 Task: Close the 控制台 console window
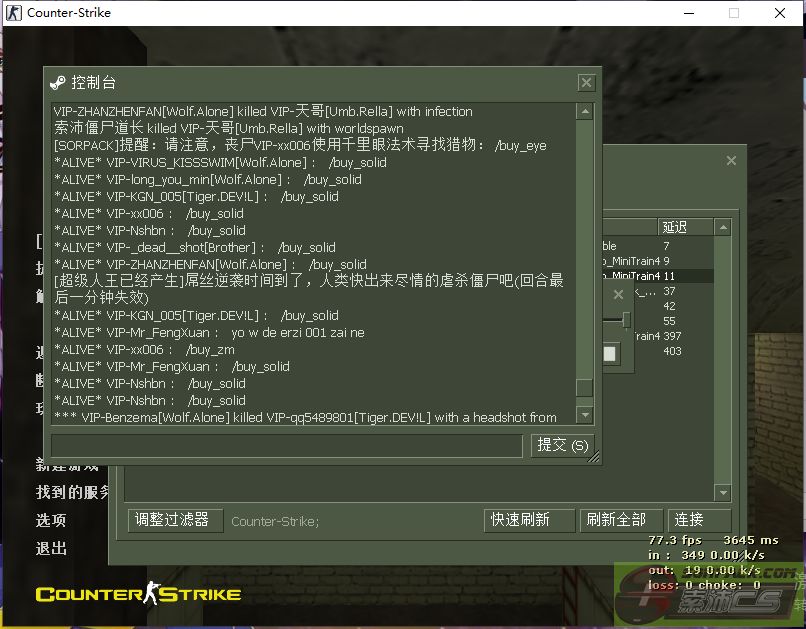[586, 83]
